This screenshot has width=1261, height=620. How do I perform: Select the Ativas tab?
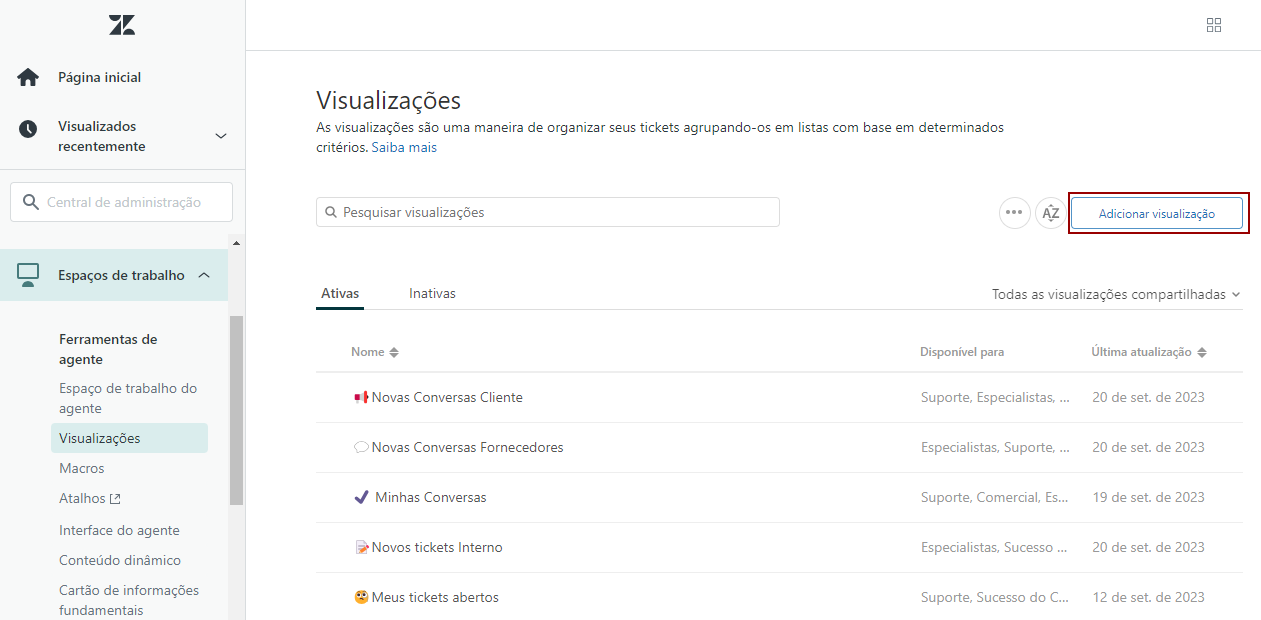[x=339, y=292]
